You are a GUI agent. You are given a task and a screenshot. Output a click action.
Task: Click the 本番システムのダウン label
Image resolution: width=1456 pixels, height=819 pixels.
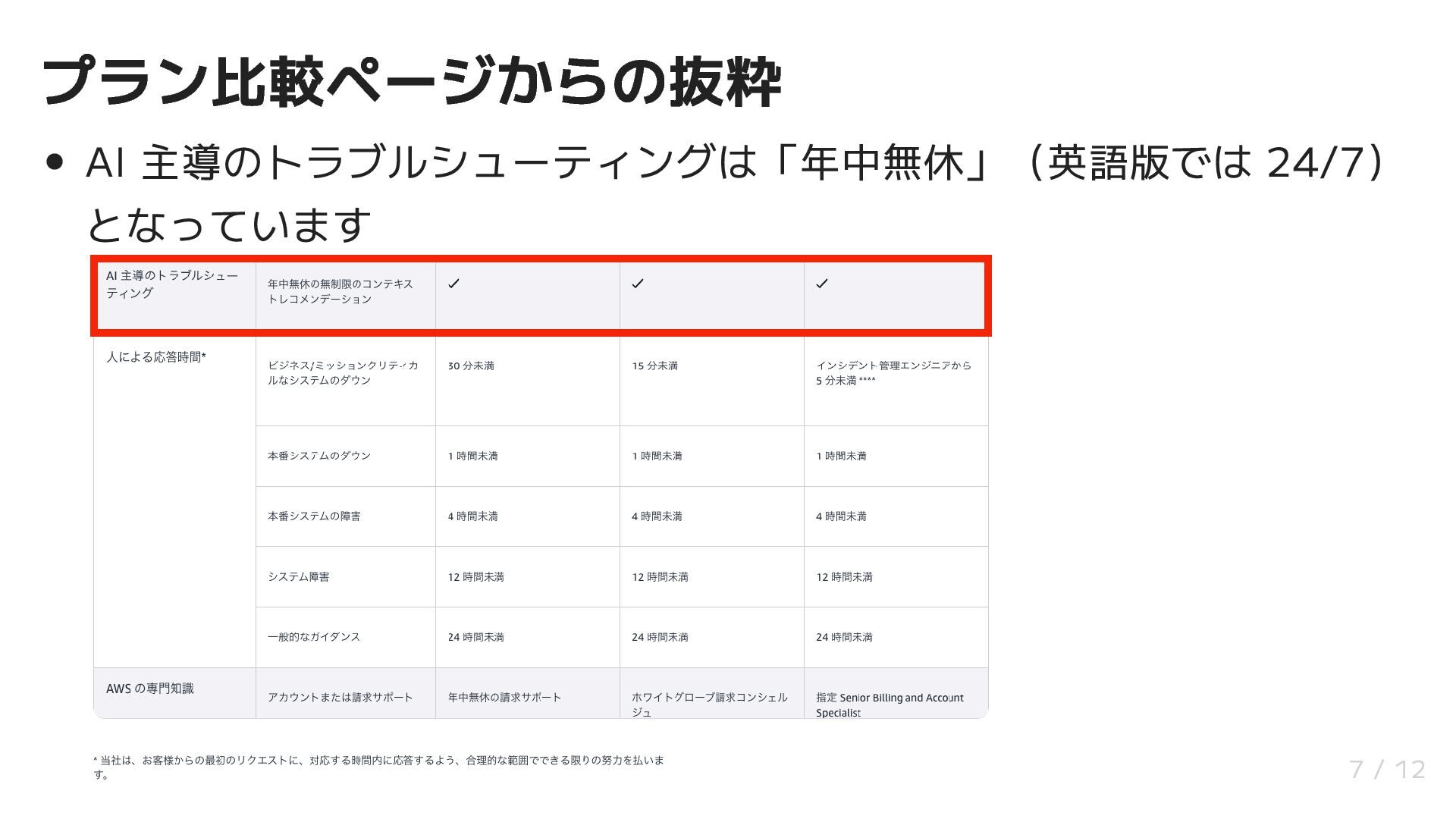click(319, 456)
